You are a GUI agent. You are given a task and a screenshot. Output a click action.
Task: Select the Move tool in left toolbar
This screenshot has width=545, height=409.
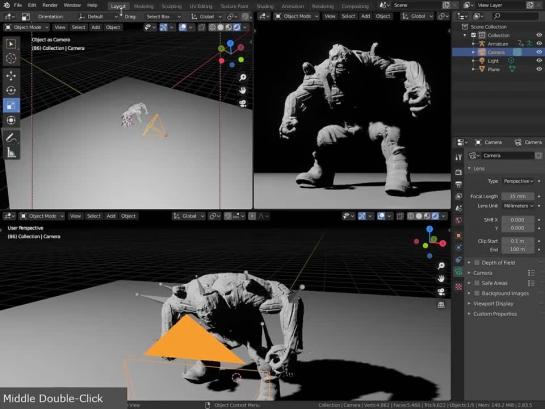tap(11, 76)
